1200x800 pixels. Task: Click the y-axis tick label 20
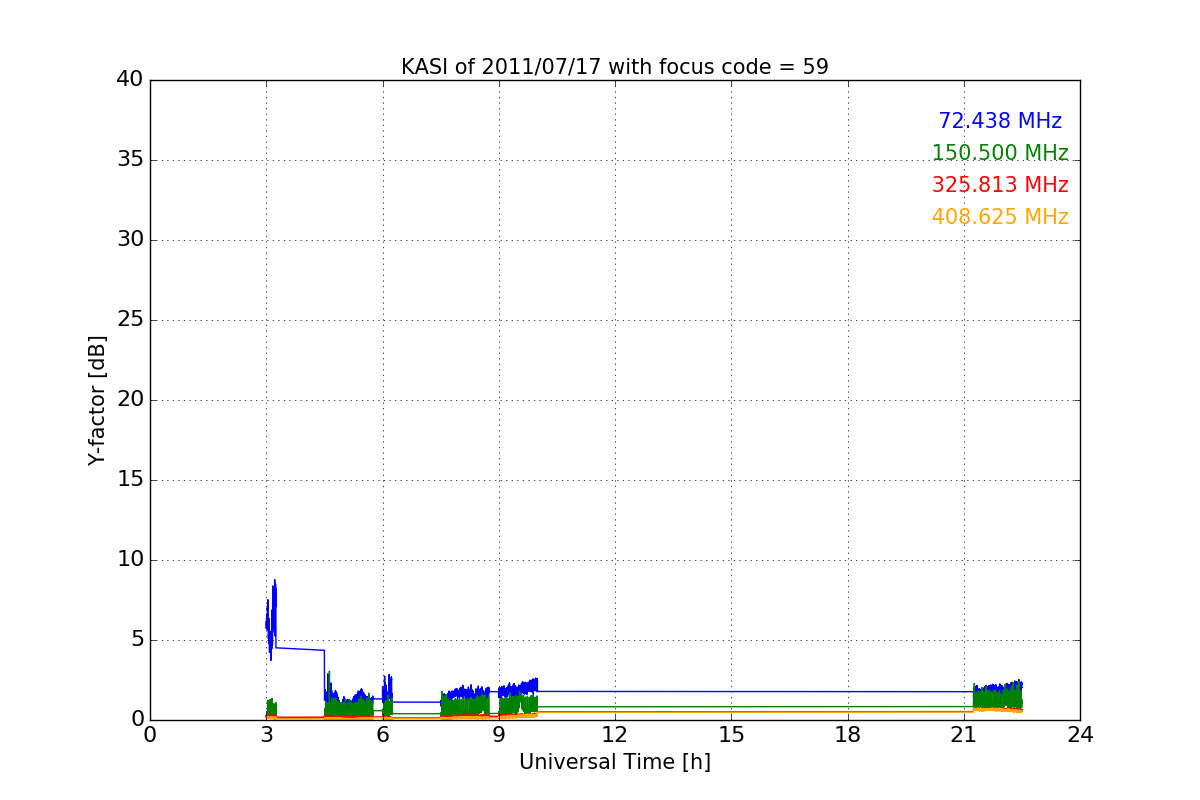[x=129, y=400]
